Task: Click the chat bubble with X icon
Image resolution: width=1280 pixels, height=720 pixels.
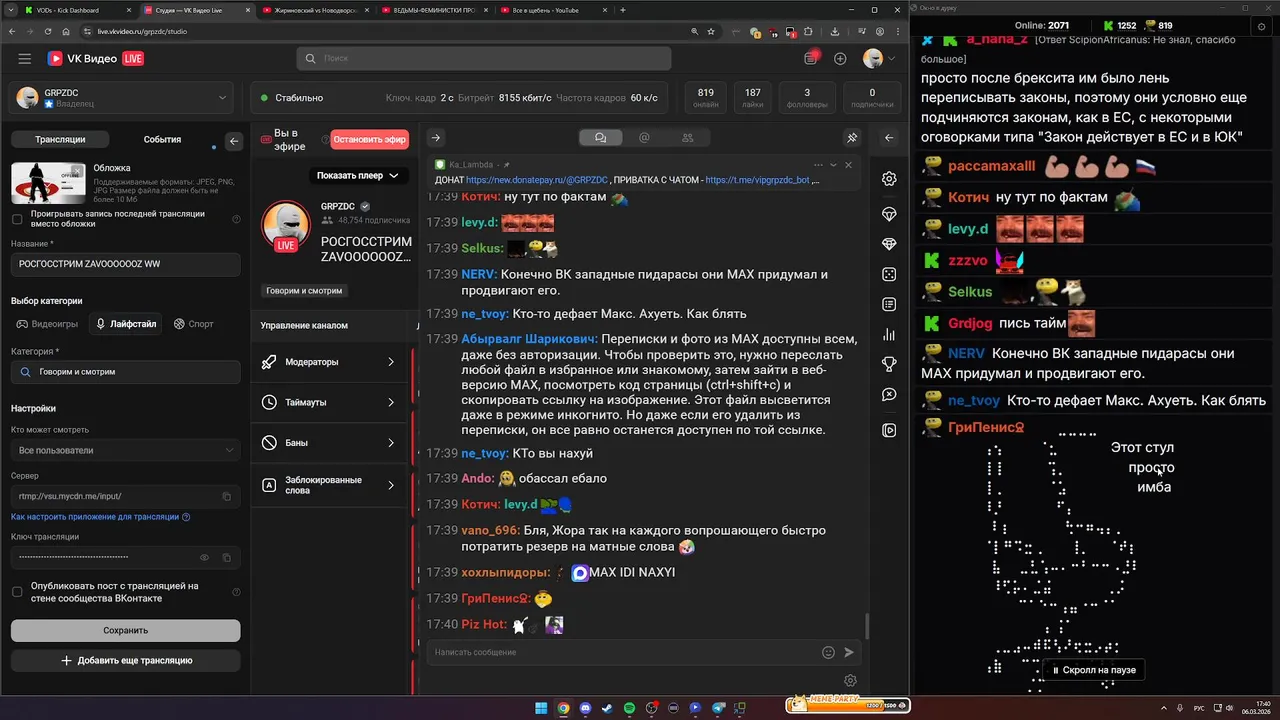Action: pos(889,395)
